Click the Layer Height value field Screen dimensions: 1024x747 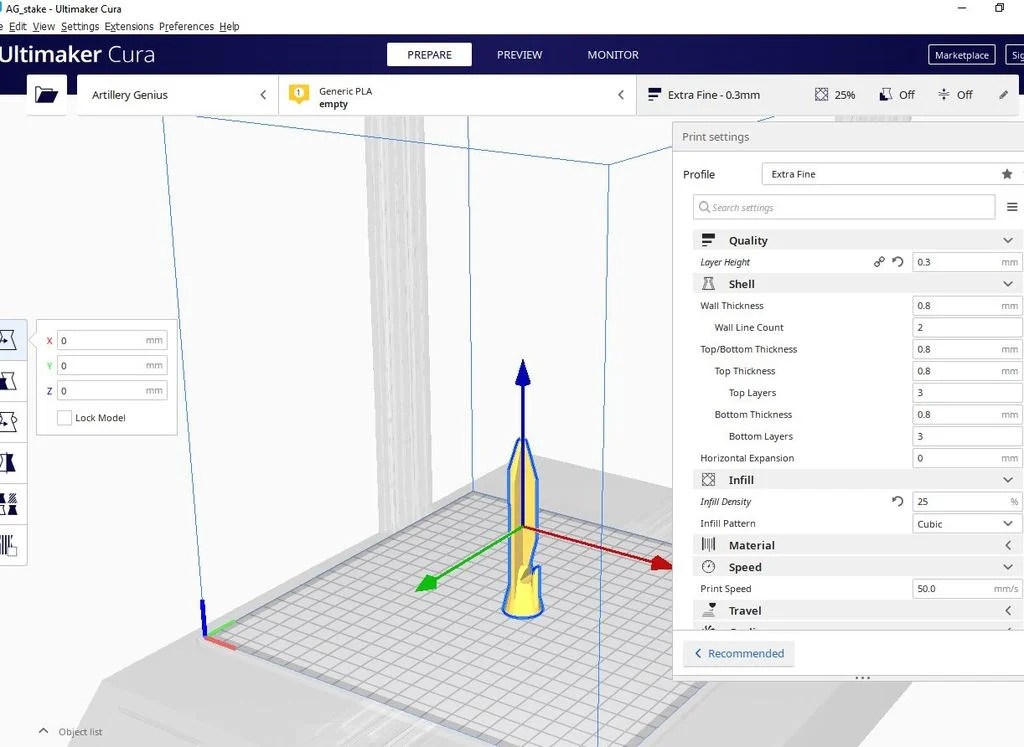pos(967,262)
